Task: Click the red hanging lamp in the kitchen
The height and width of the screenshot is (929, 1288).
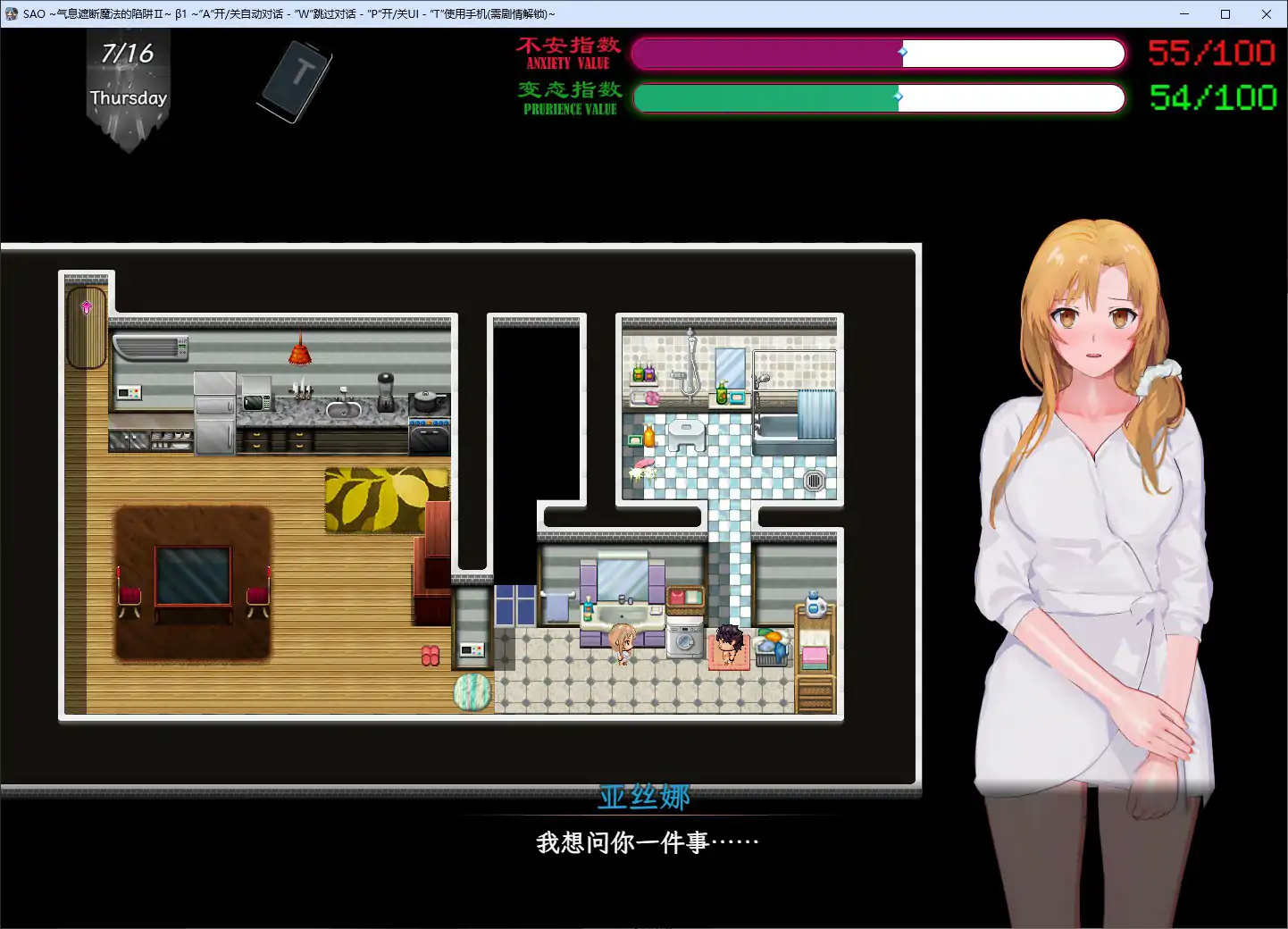Action: click(x=300, y=352)
